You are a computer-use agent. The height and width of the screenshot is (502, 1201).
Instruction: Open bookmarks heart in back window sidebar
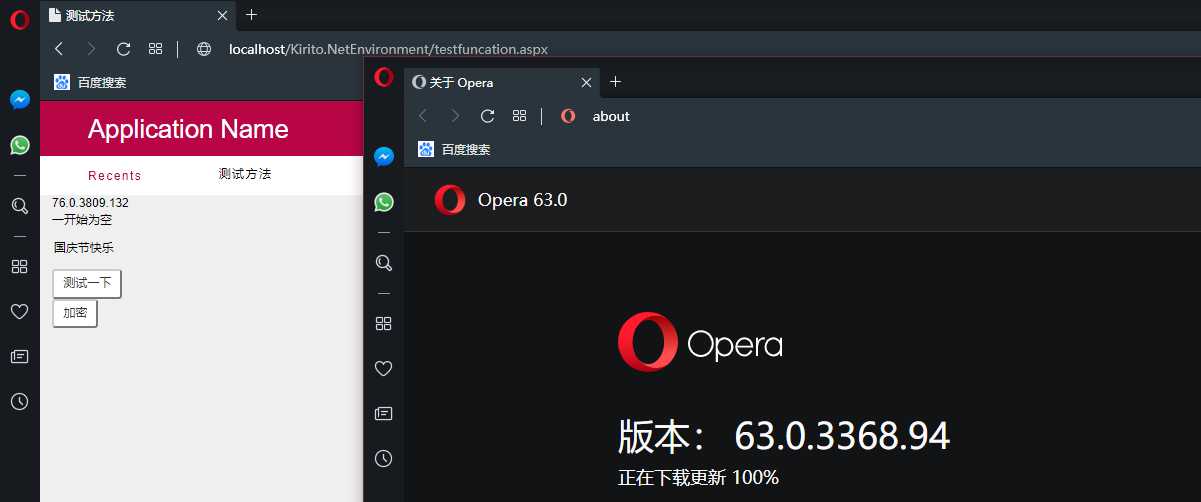[x=19, y=311]
